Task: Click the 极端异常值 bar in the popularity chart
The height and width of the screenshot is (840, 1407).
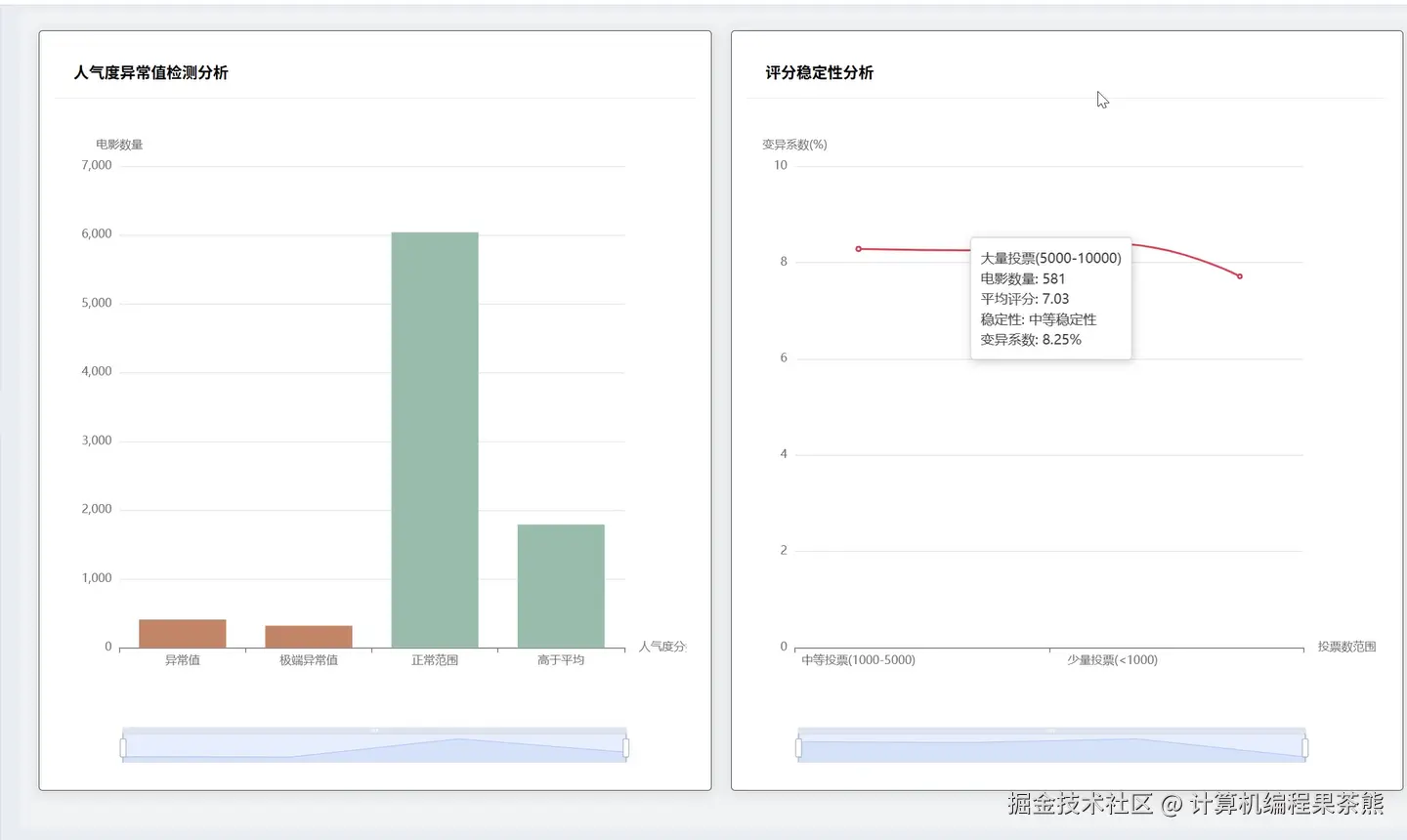Action: [x=309, y=636]
